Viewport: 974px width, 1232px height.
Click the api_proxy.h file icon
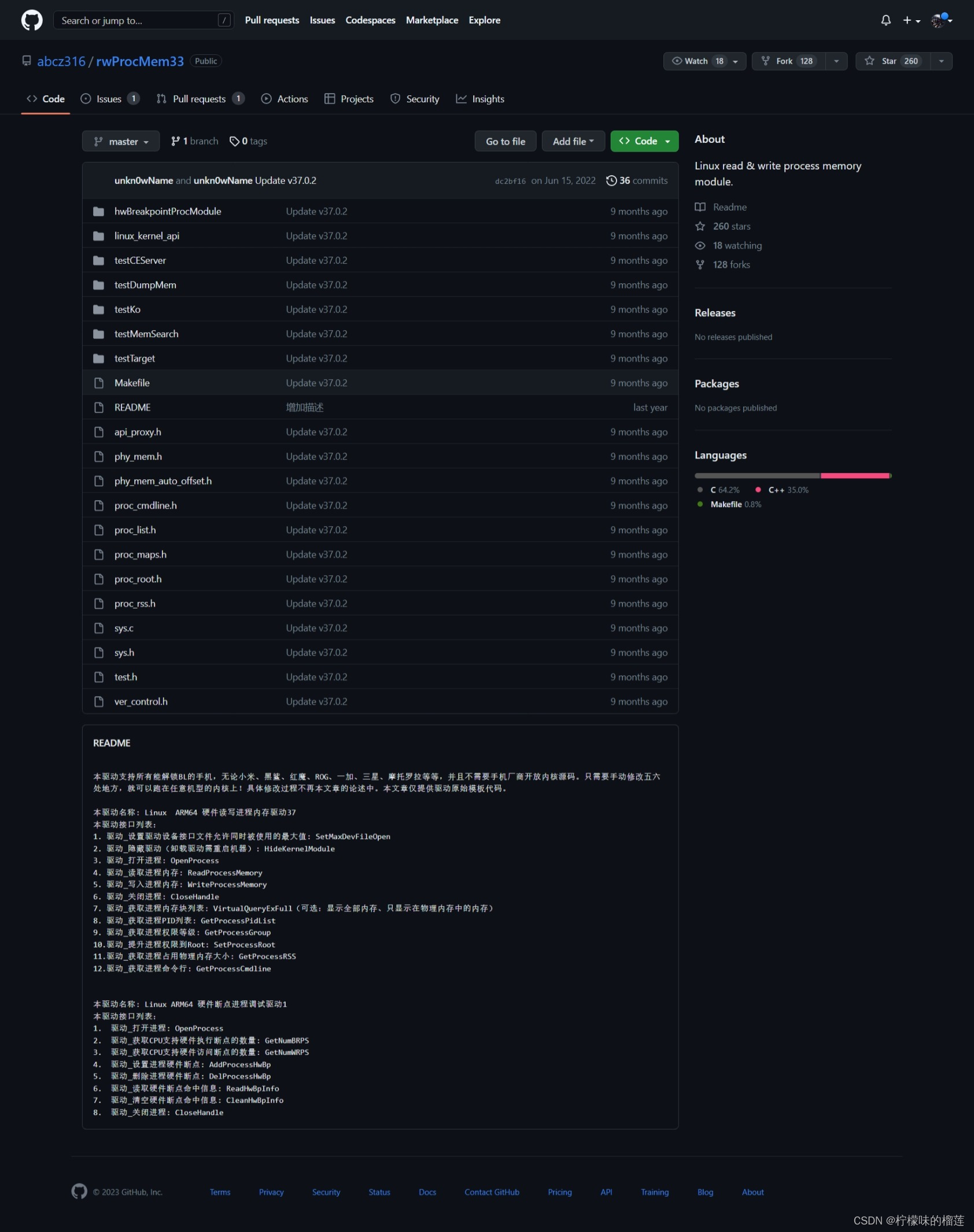[99, 432]
